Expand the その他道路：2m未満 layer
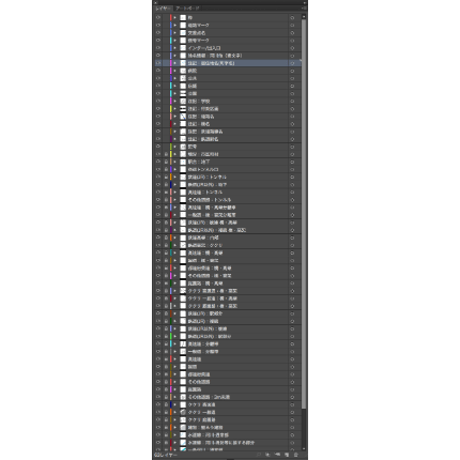Viewport: 460px width, 460px height. pyautogui.click(x=175, y=397)
